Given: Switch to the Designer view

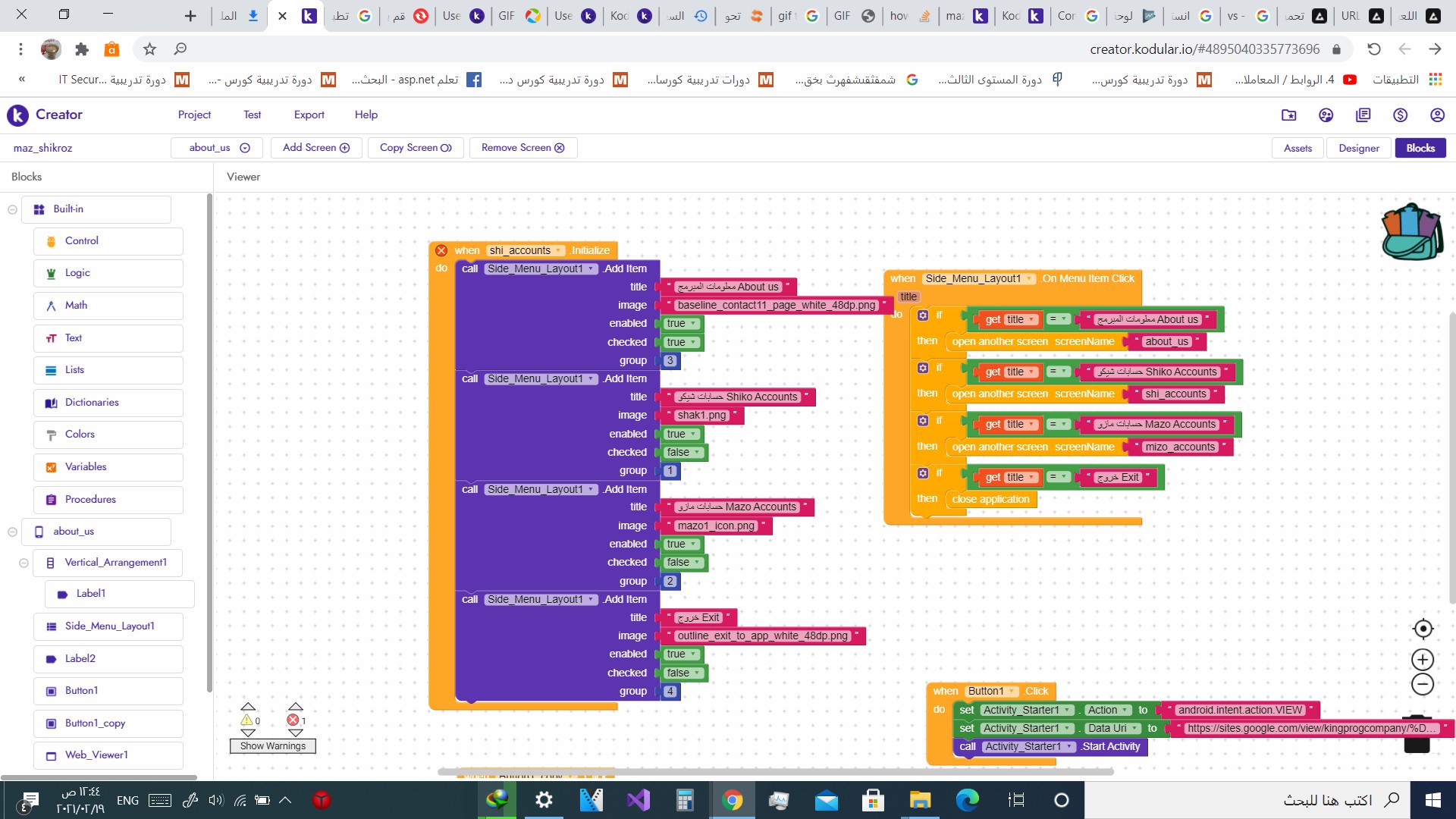Looking at the screenshot, I should [x=1358, y=148].
